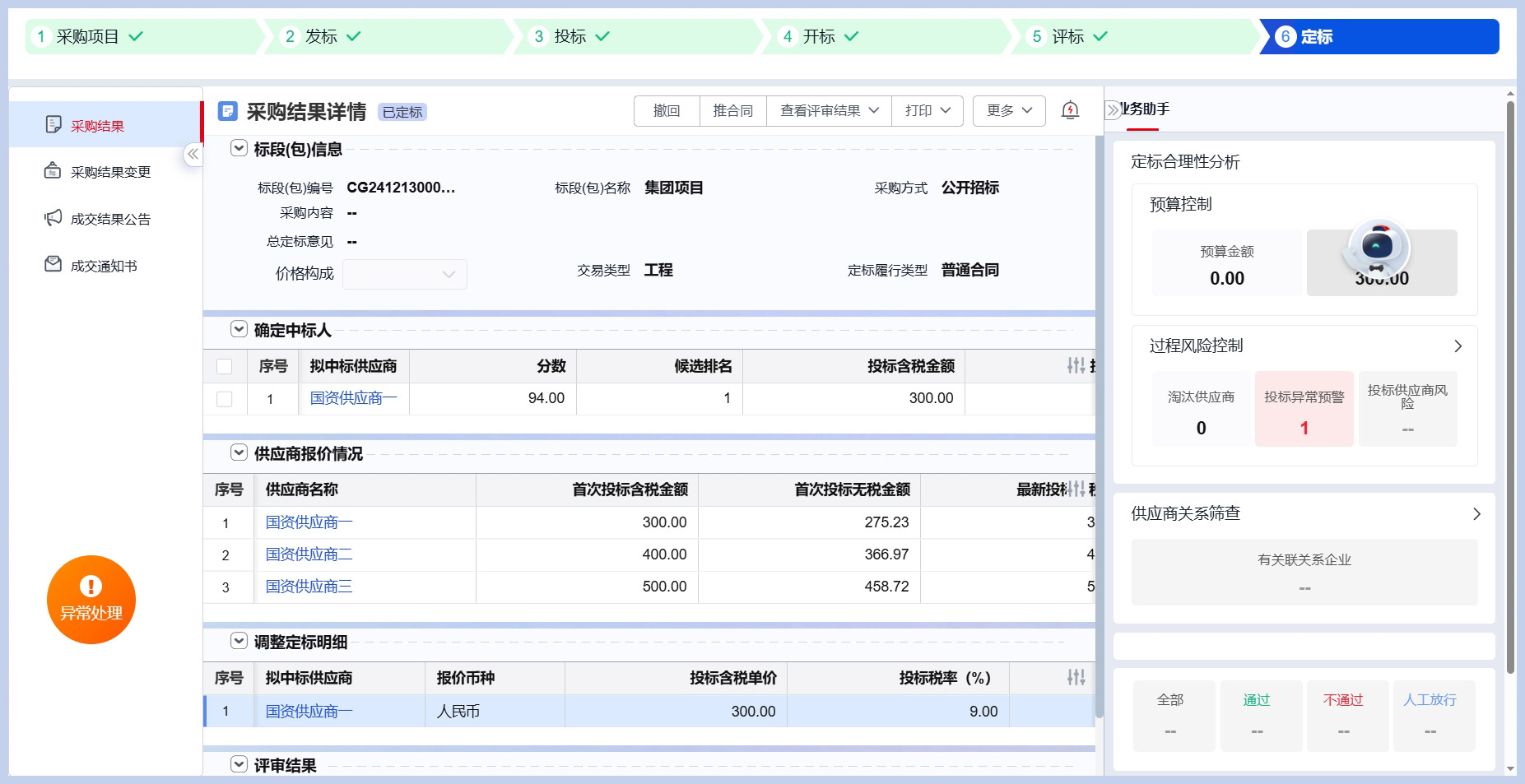Open 国资供应商二 link in quotation table
The image size is (1525, 784).
pos(309,554)
